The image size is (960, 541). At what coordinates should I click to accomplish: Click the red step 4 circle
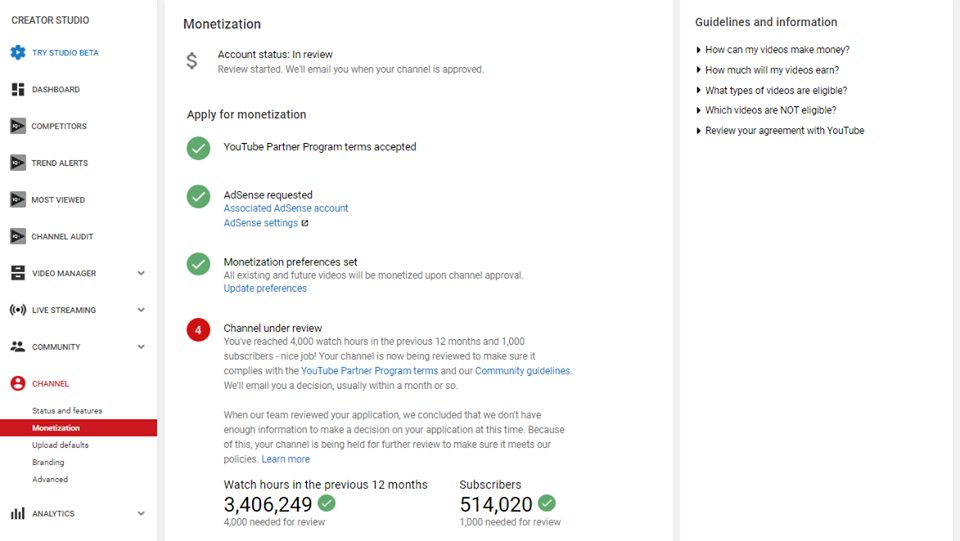click(198, 330)
